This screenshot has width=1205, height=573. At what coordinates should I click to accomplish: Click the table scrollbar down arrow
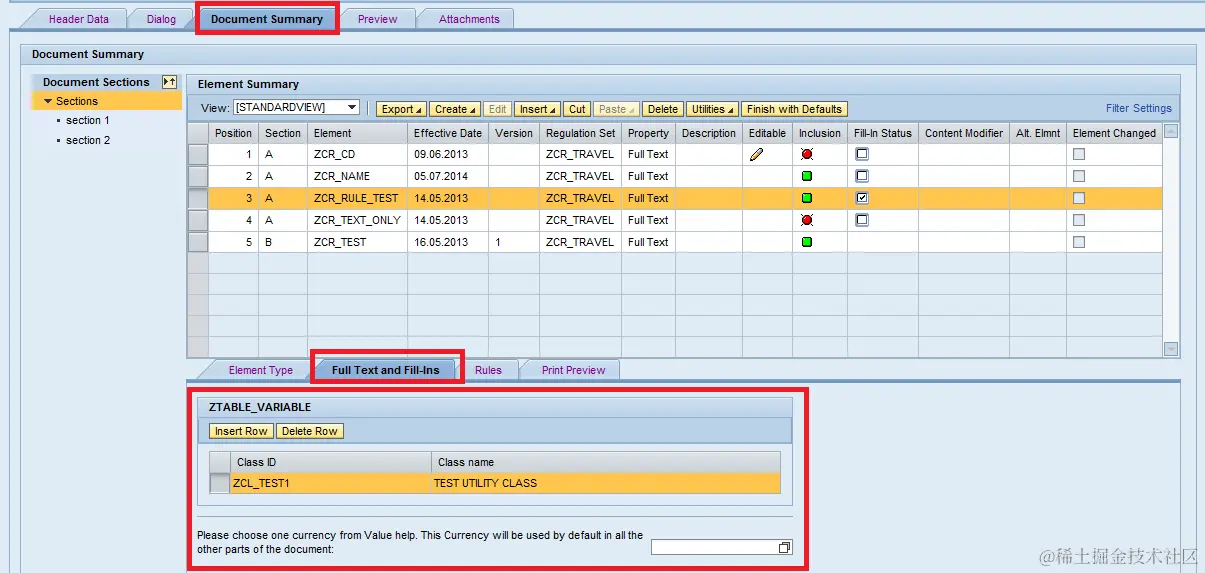click(x=1171, y=348)
